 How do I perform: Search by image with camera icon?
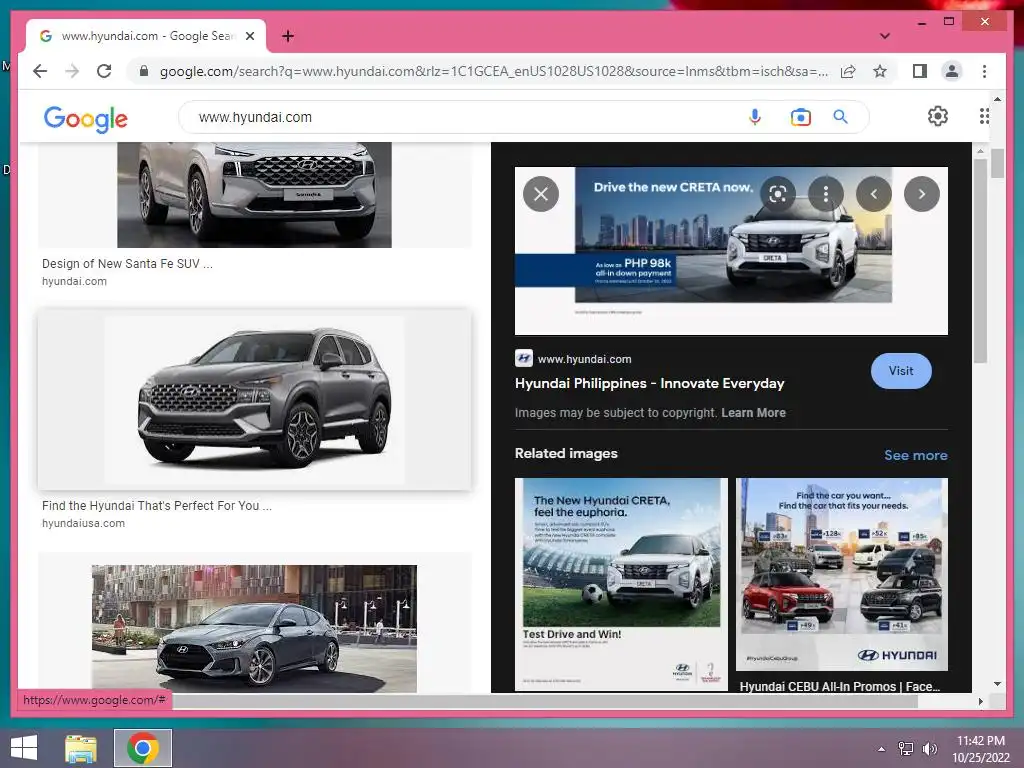800,117
